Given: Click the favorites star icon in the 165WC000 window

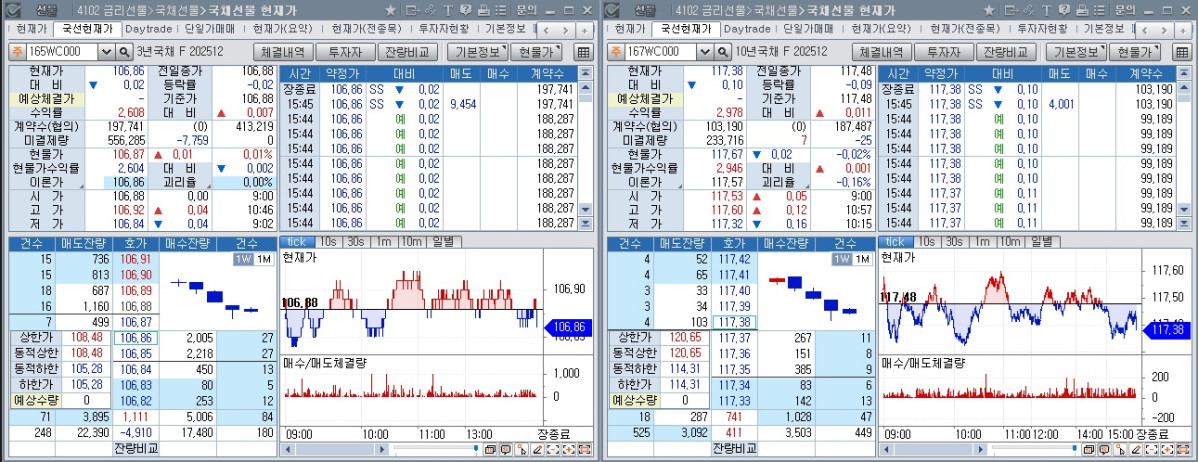Looking at the screenshot, I should [390, 11].
